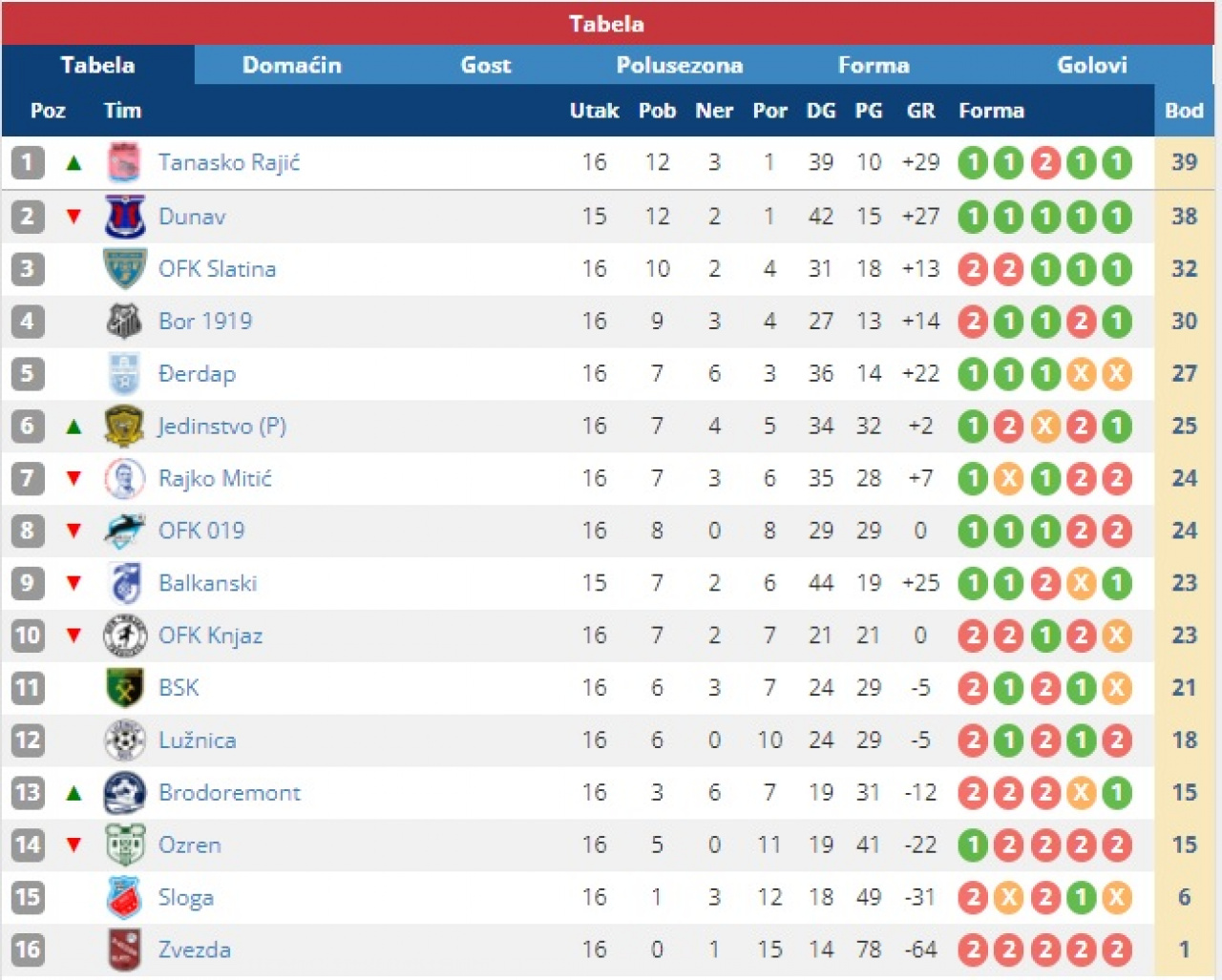Click Tanasko Rajić's first green form result

pyautogui.click(x=973, y=163)
